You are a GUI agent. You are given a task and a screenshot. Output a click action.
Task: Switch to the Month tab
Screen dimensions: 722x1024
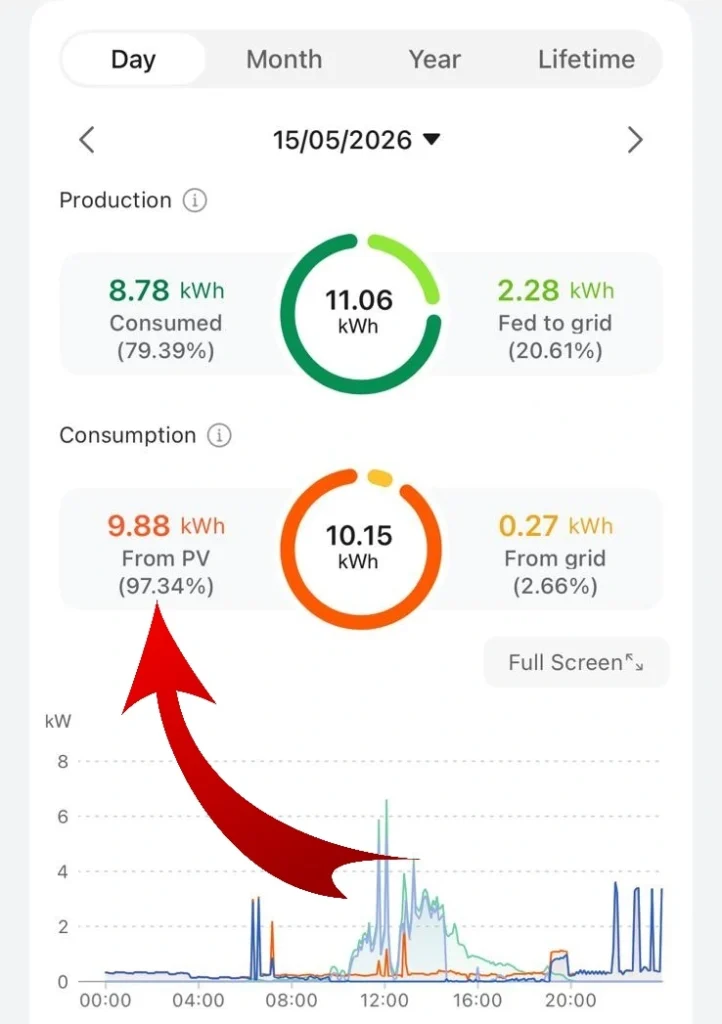click(x=284, y=59)
